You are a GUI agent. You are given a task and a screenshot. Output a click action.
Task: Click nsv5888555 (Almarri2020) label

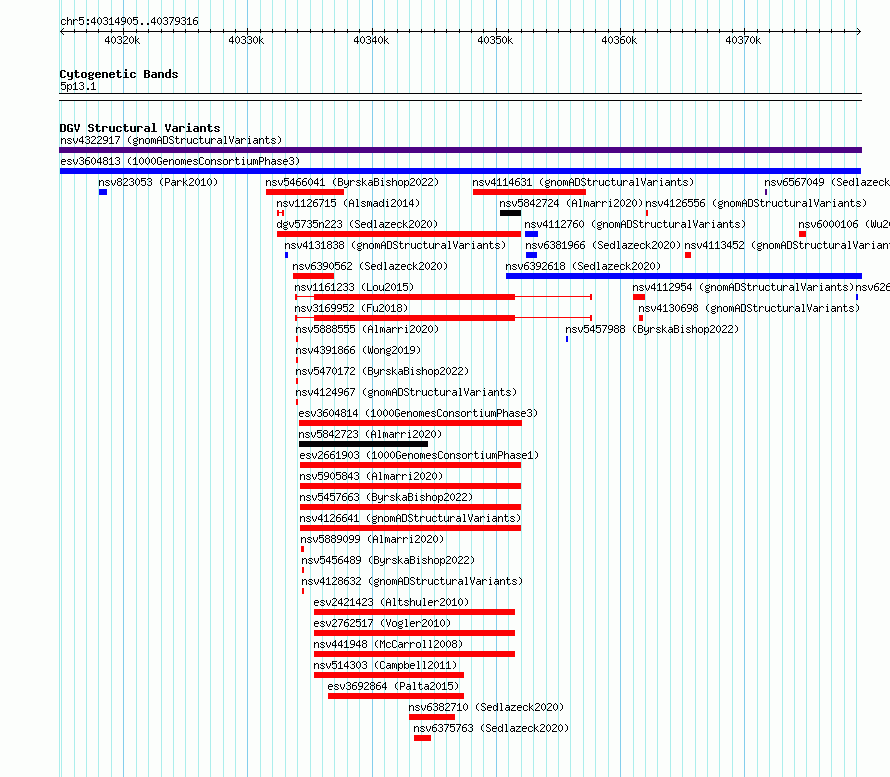coord(367,329)
